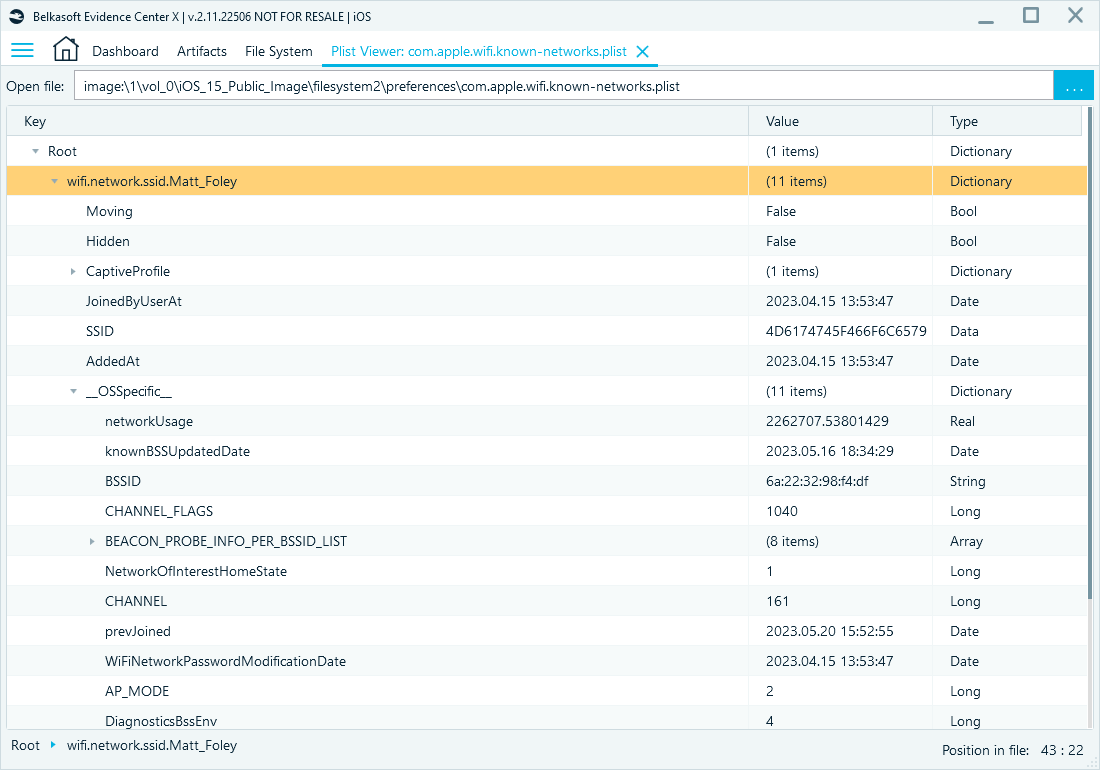Click the date 2023.05.16 18:34:29
The width and height of the screenshot is (1100, 770).
pos(829,452)
